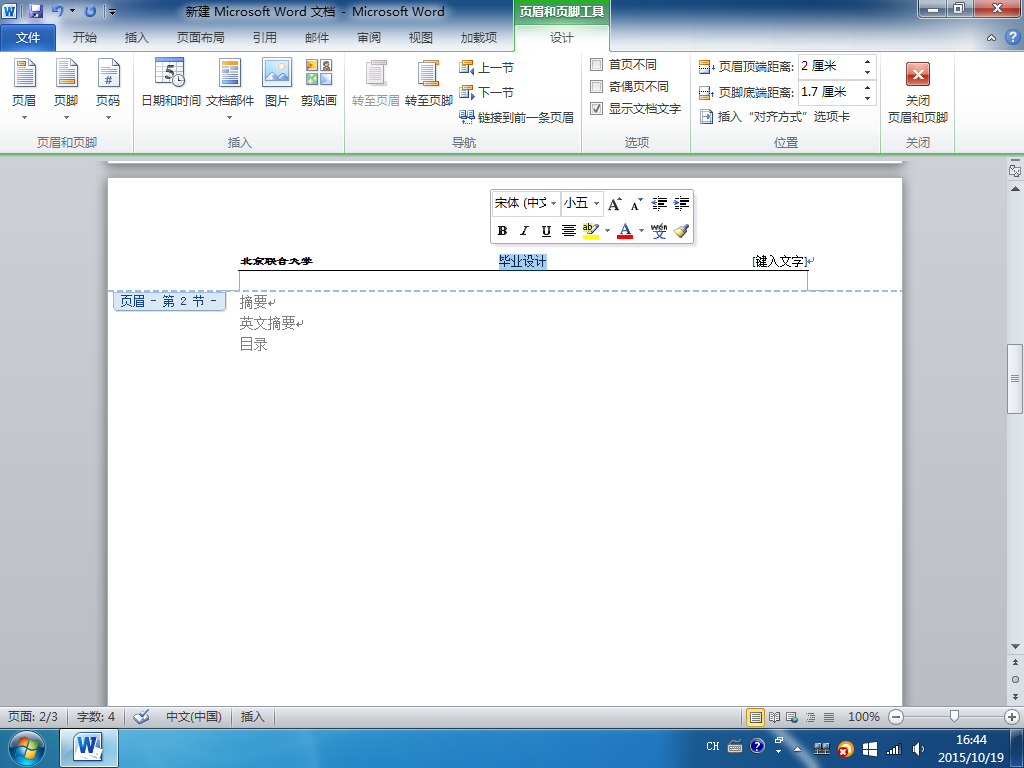The height and width of the screenshot is (768, 1024).
Task: Open the 页眉 header gallery
Action: click(x=24, y=89)
